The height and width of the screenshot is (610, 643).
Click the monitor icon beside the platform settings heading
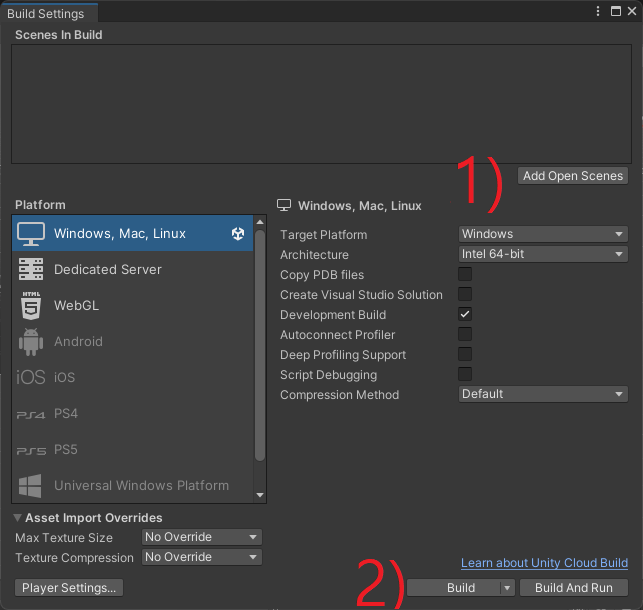[284, 205]
